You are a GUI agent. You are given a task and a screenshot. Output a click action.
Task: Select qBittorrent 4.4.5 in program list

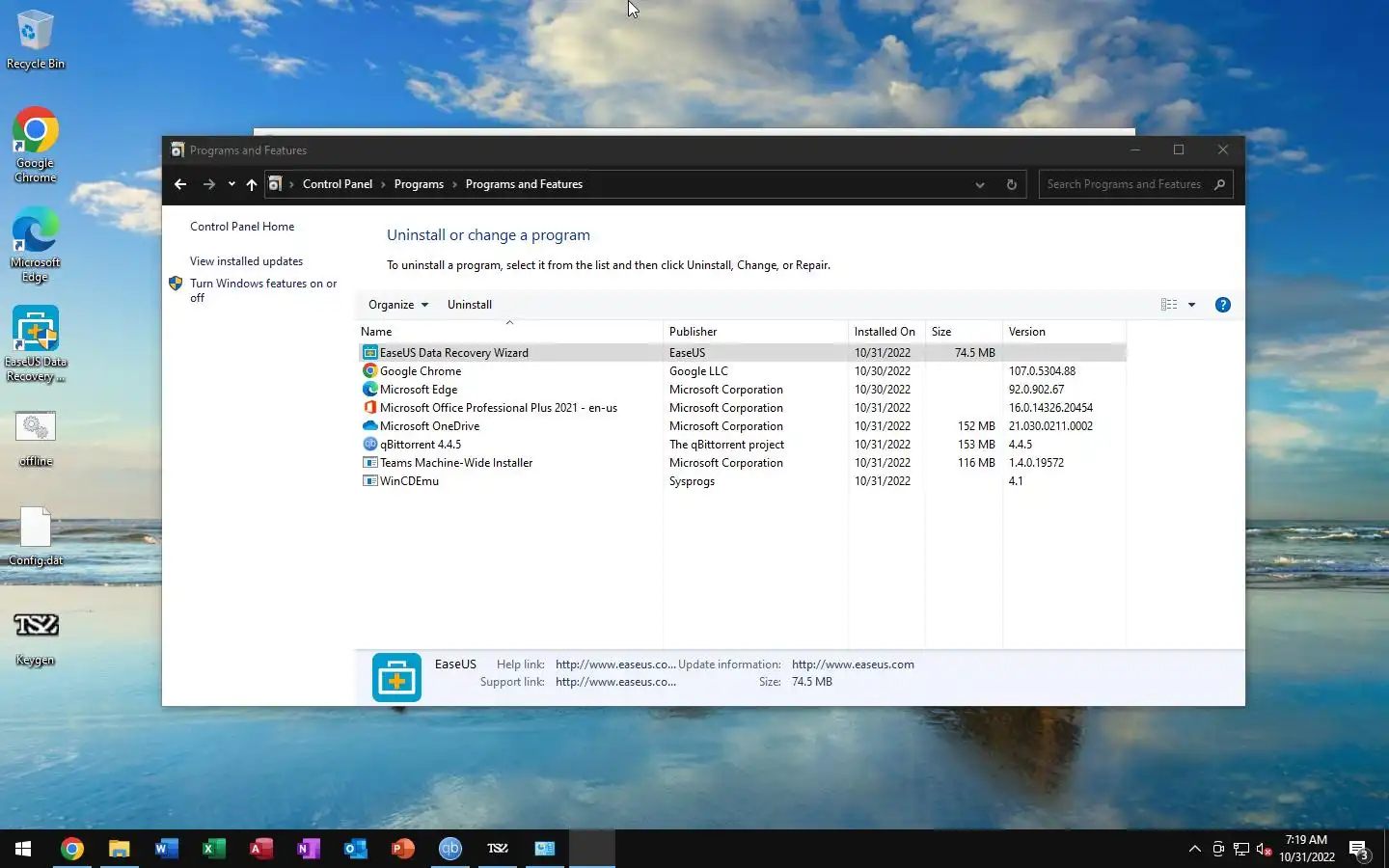[x=741, y=445]
